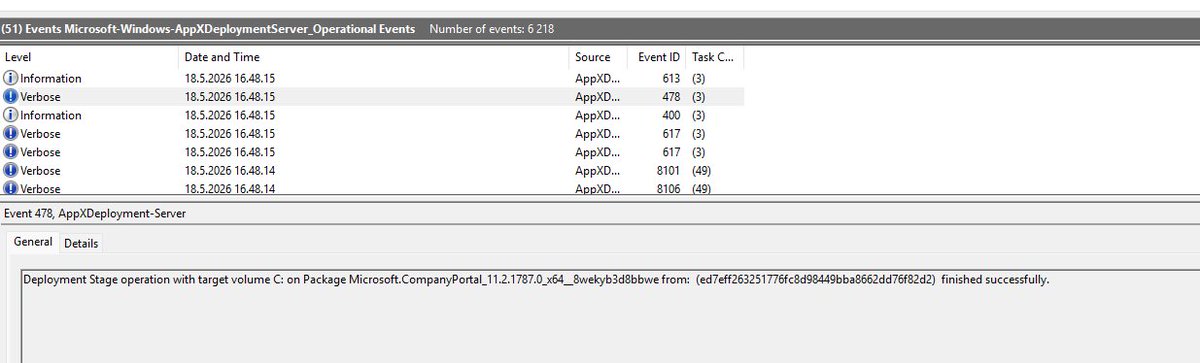Click task category (49) of event 8101
Screen dimensions: 1200x363
(700, 171)
